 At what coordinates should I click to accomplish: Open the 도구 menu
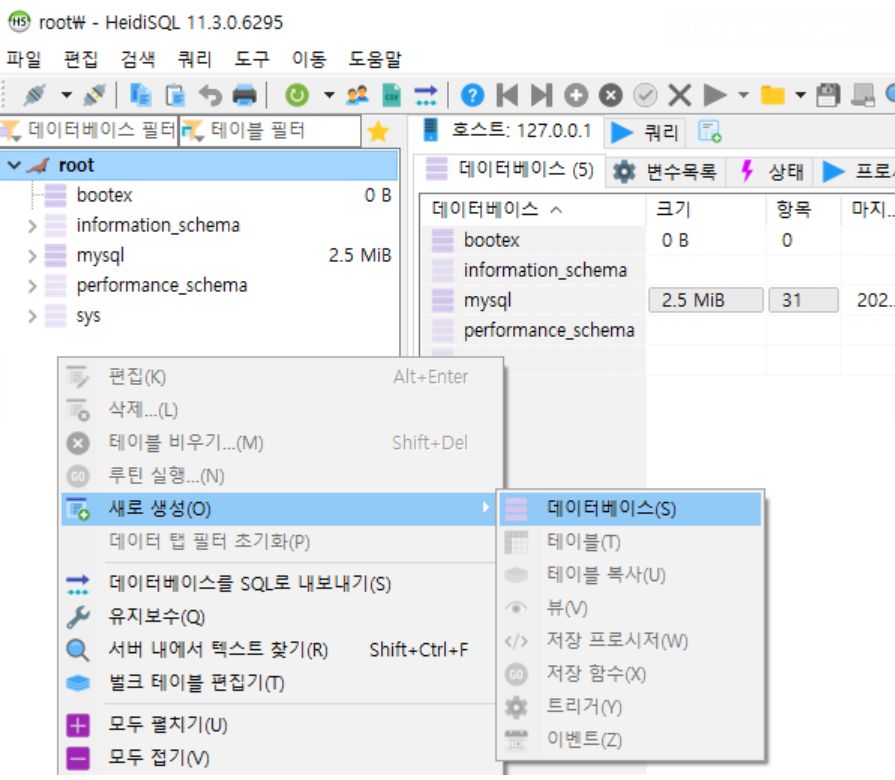tap(251, 58)
